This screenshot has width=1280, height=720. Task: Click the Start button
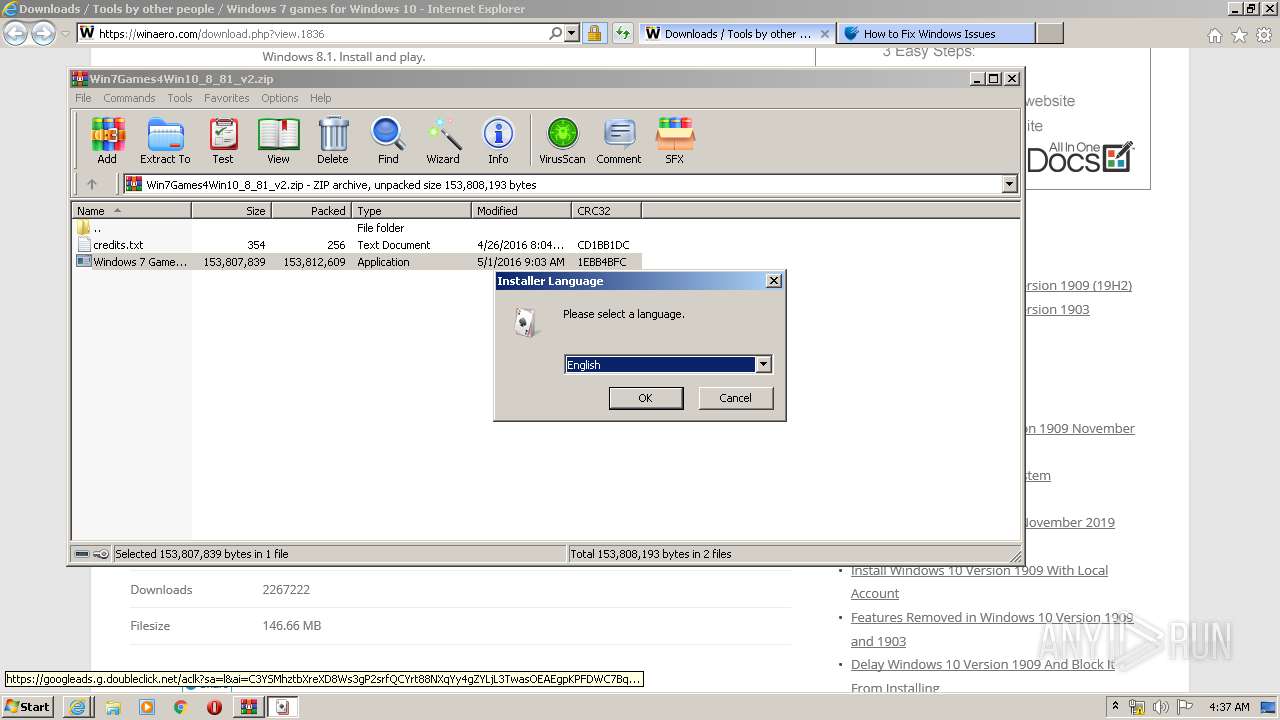click(28, 707)
